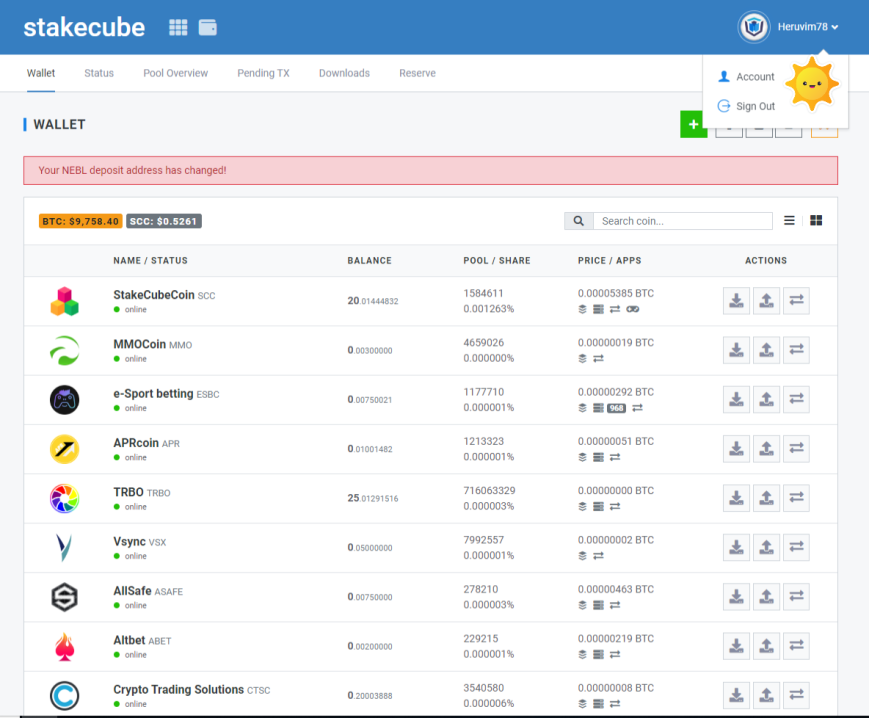Click the deposit icon for TRBO
The width and height of the screenshot is (869, 718).
pyautogui.click(x=736, y=498)
